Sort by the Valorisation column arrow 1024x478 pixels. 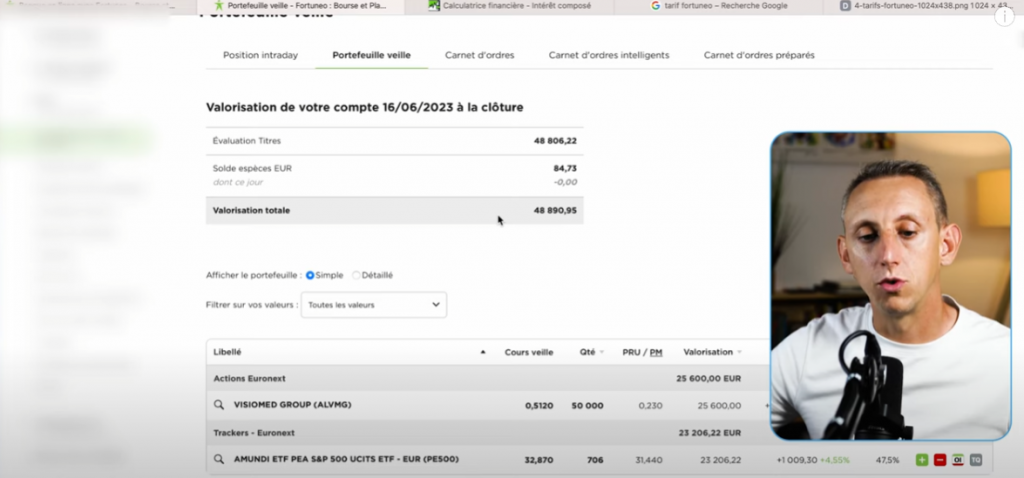(740, 352)
